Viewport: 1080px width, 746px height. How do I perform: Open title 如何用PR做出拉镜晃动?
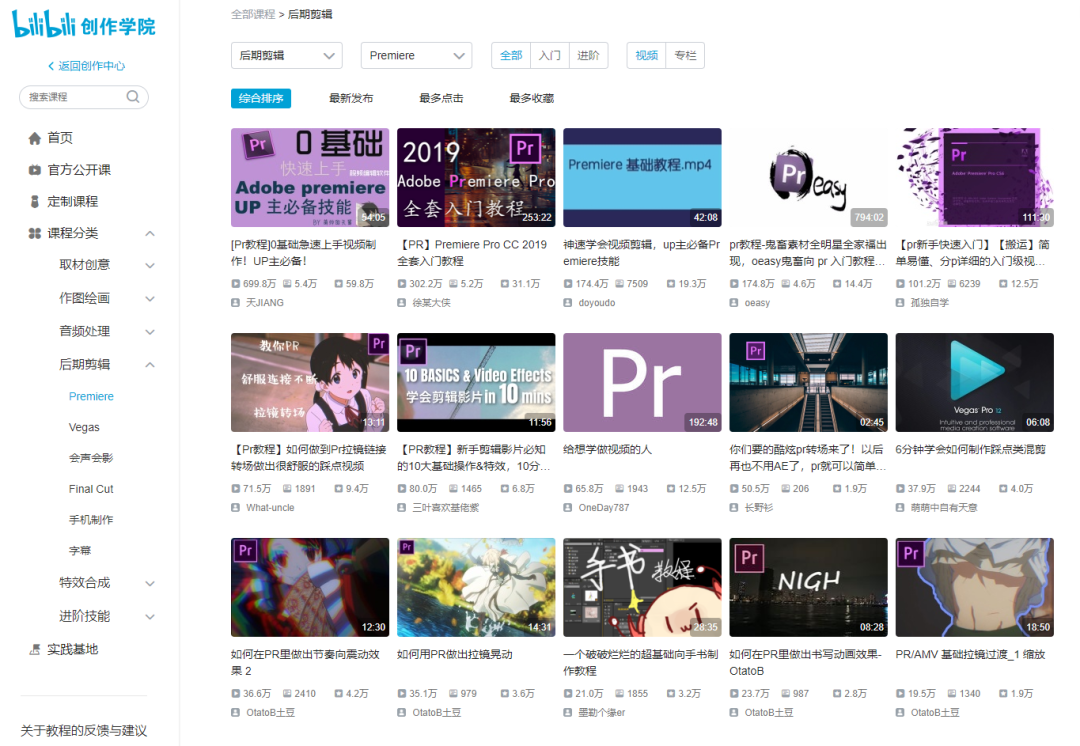tap(455, 654)
